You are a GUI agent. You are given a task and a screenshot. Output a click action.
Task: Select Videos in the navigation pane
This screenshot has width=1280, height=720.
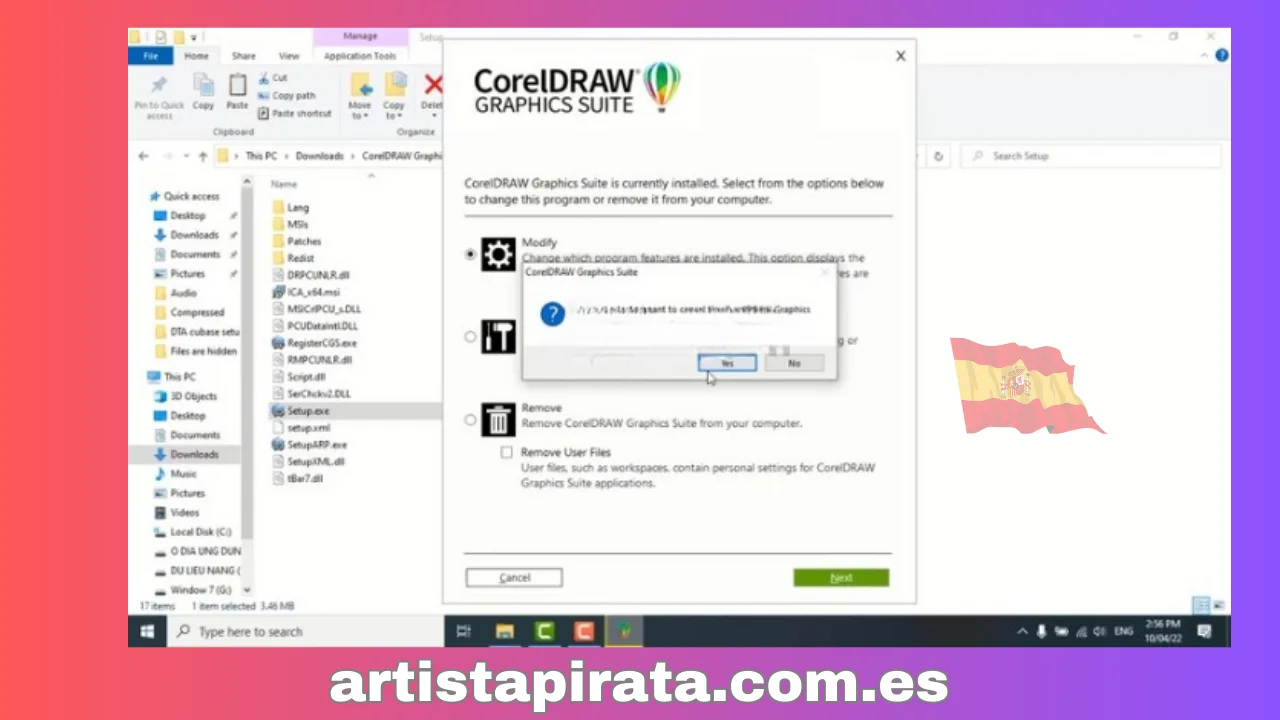click(x=185, y=513)
